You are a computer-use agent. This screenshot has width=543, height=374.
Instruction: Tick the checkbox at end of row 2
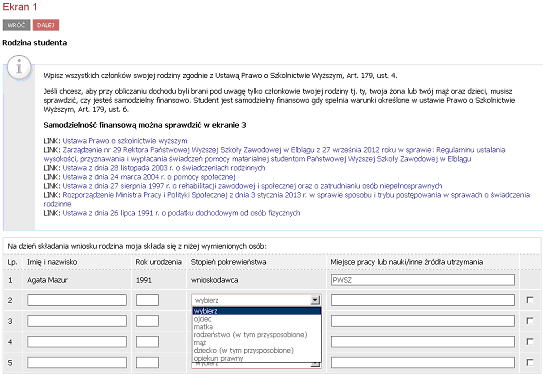(529, 300)
